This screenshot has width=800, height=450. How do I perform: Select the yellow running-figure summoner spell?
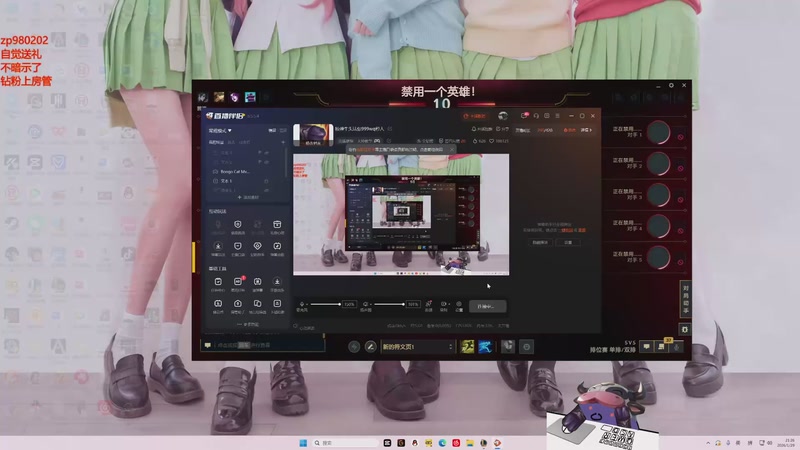coord(467,346)
